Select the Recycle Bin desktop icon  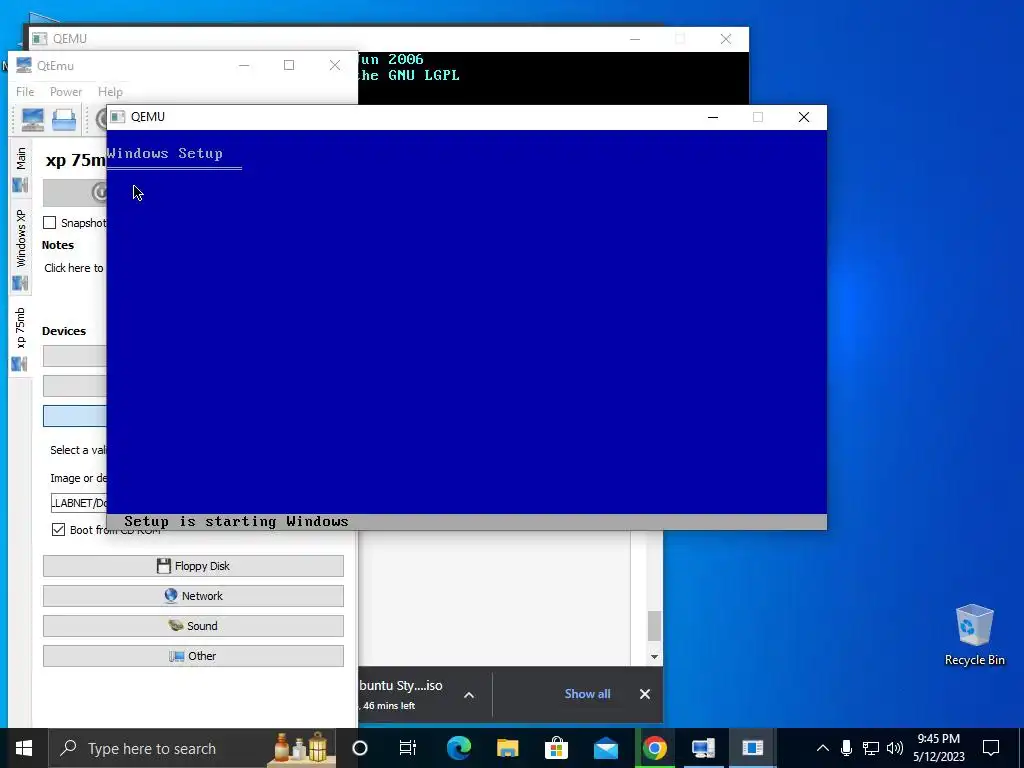coord(974,635)
